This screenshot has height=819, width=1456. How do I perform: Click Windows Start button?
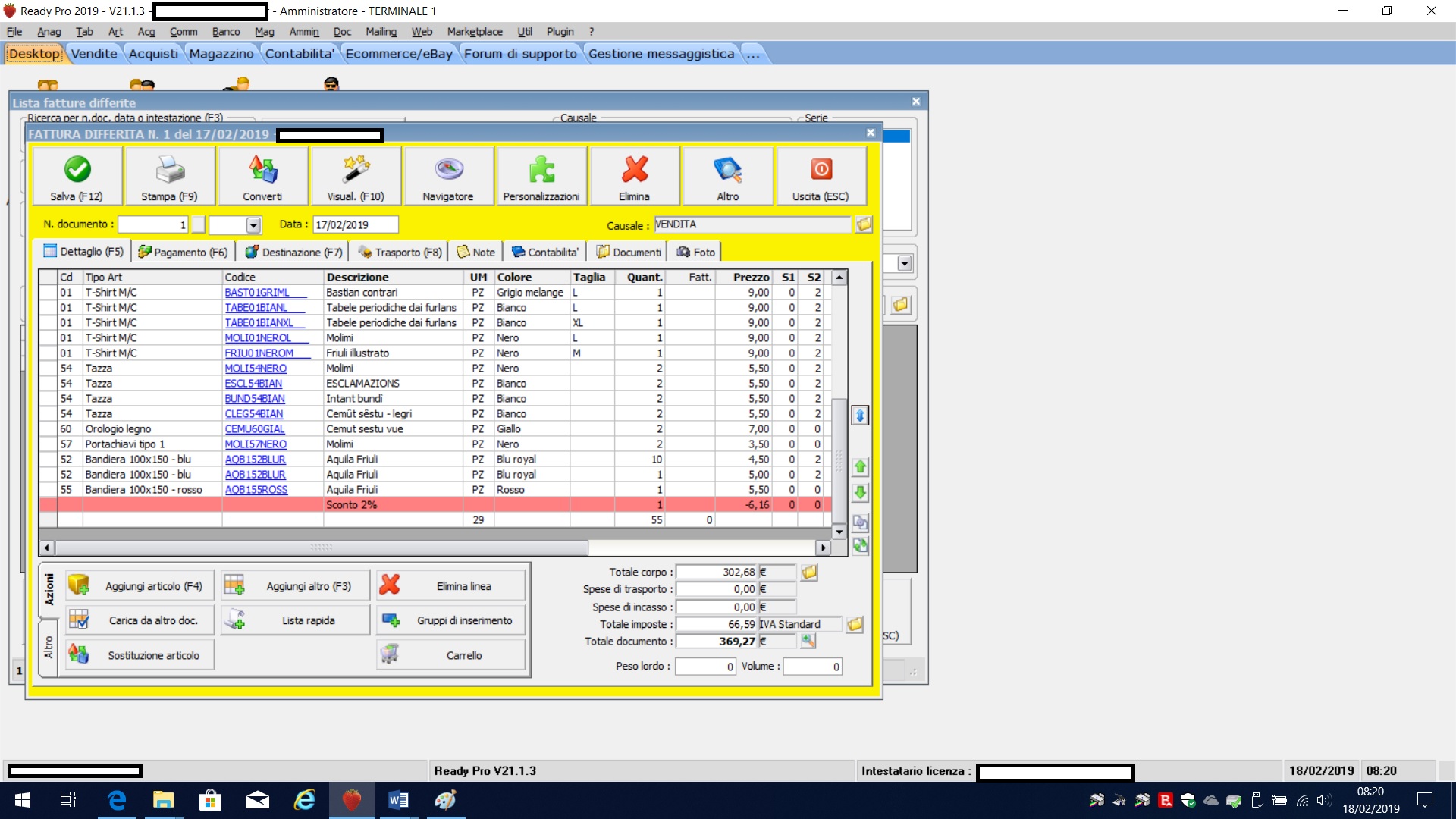coord(22,800)
